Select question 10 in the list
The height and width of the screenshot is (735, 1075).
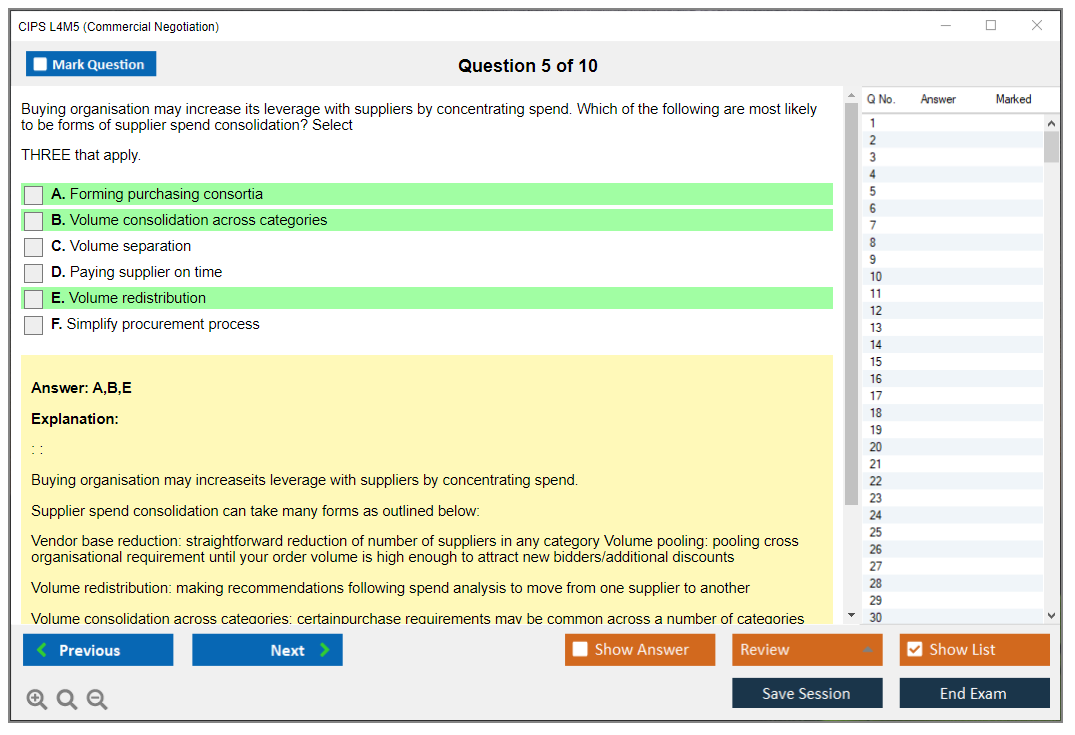(876, 277)
